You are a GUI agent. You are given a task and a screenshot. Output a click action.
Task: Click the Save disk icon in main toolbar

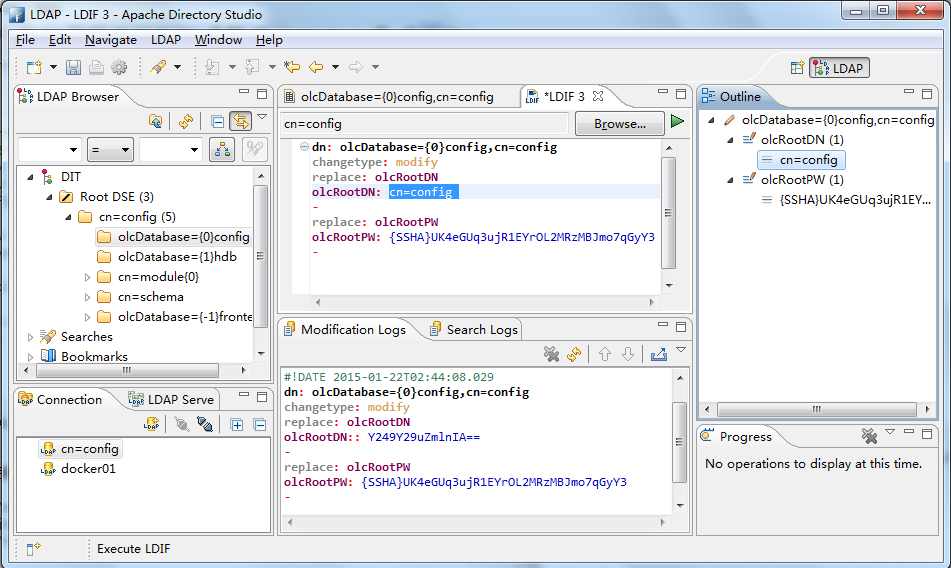click(73, 67)
